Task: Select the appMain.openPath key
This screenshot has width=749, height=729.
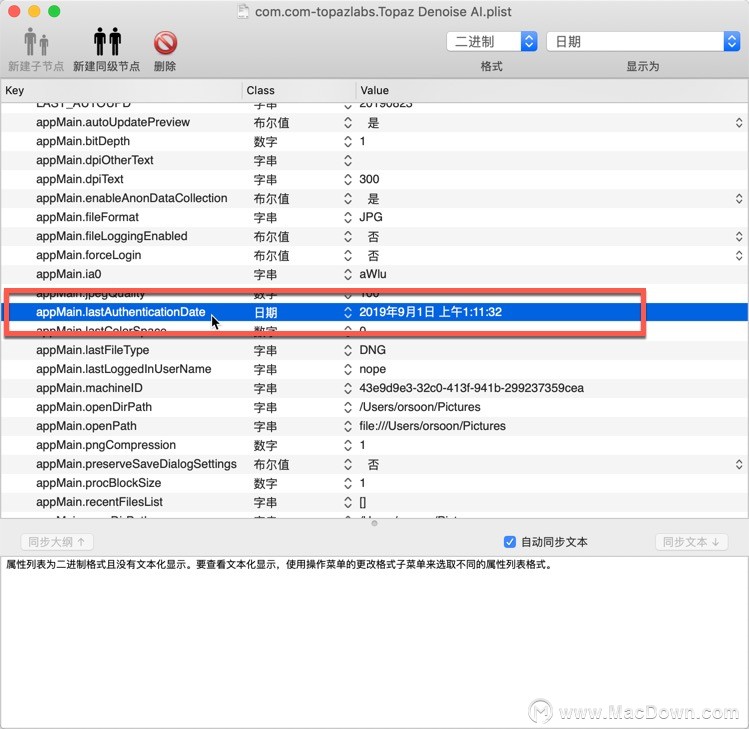Action: [86, 426]
